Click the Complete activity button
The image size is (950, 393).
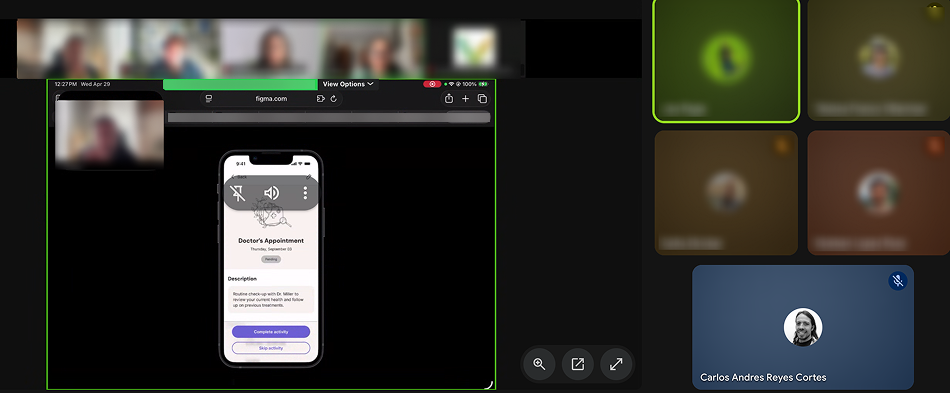tap(271, 332)
